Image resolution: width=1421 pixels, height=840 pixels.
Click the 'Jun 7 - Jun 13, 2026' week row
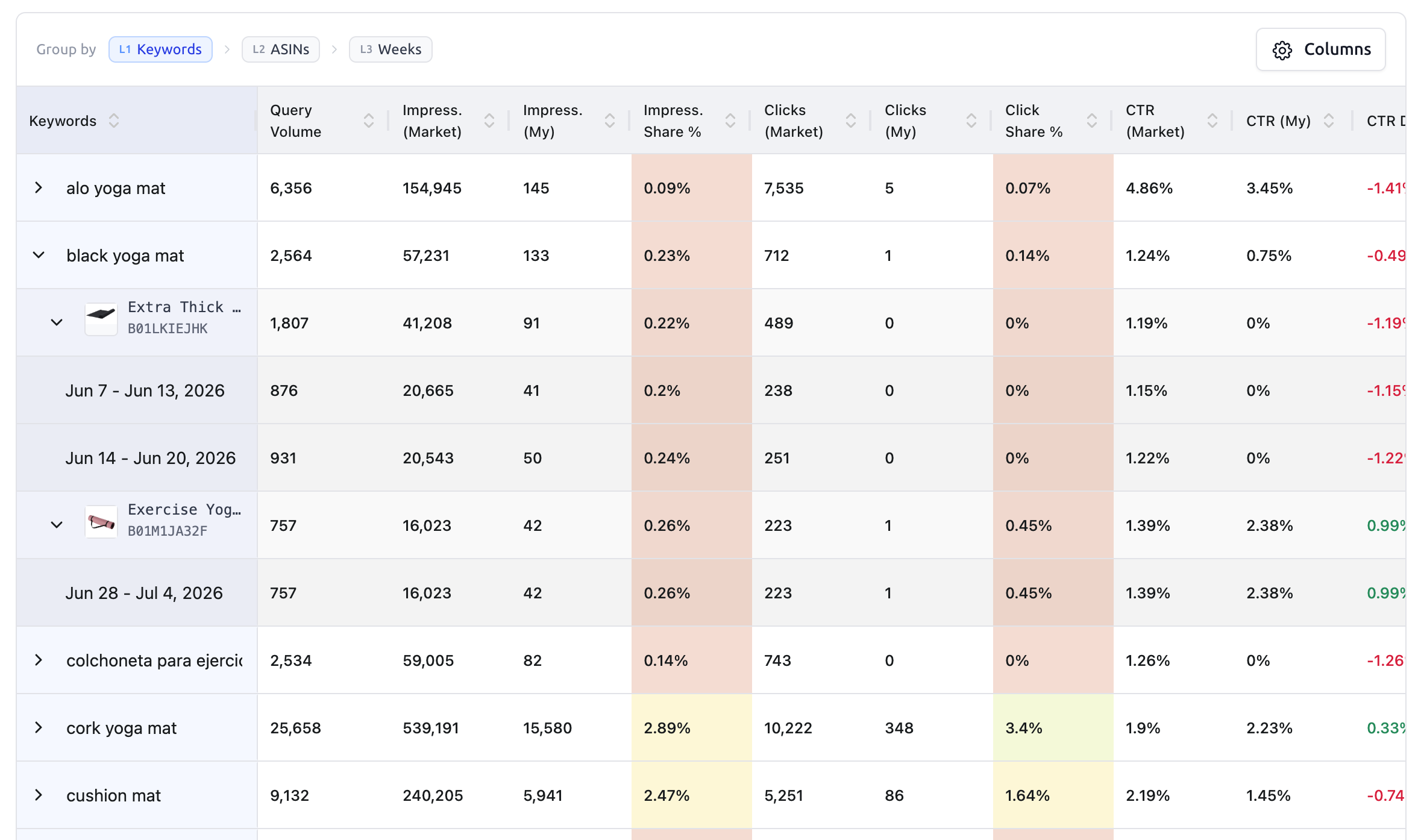pos(711,390)
